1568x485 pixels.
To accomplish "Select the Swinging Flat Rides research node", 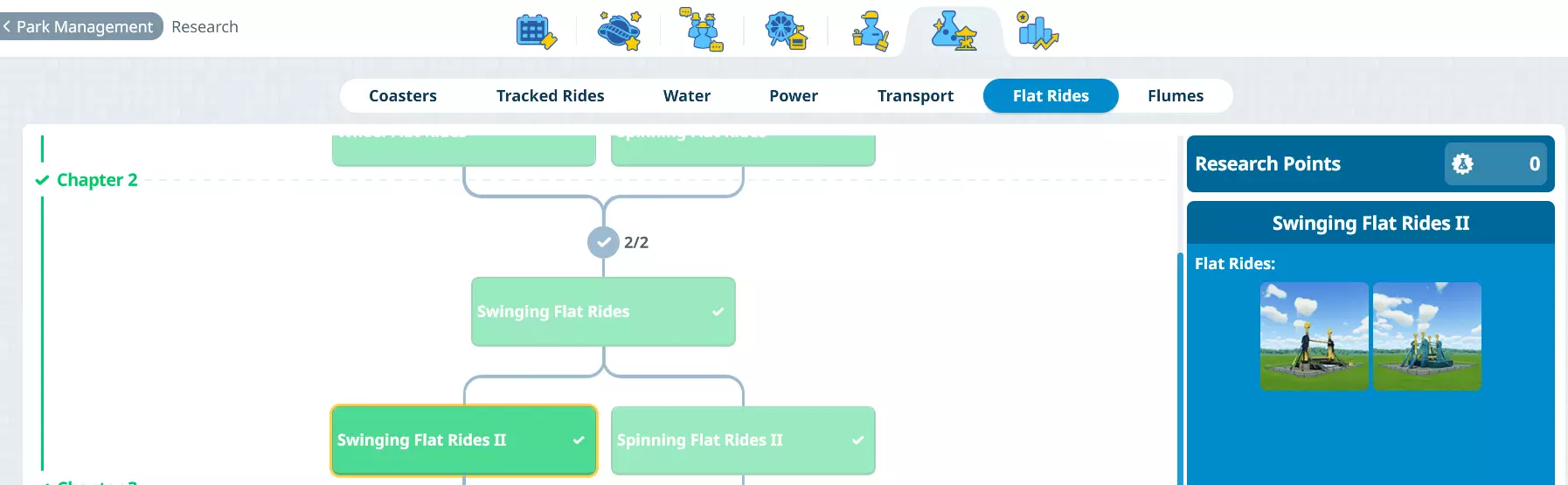I will pyautogui.click(x=603, y=312).
